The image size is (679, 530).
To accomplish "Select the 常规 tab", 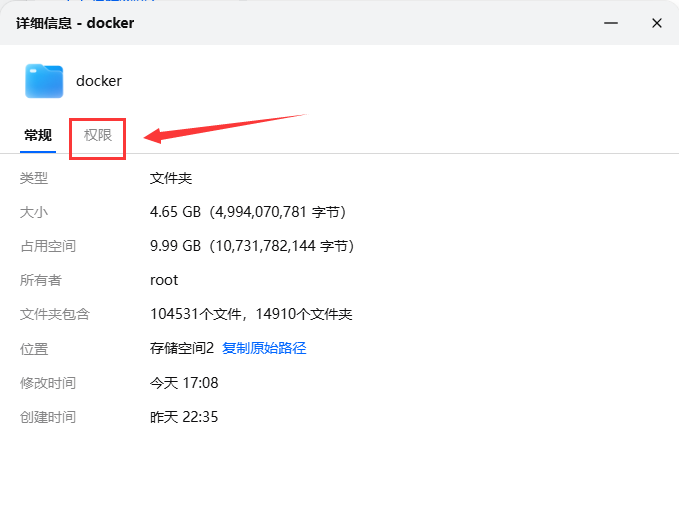I will click(38, 135).
